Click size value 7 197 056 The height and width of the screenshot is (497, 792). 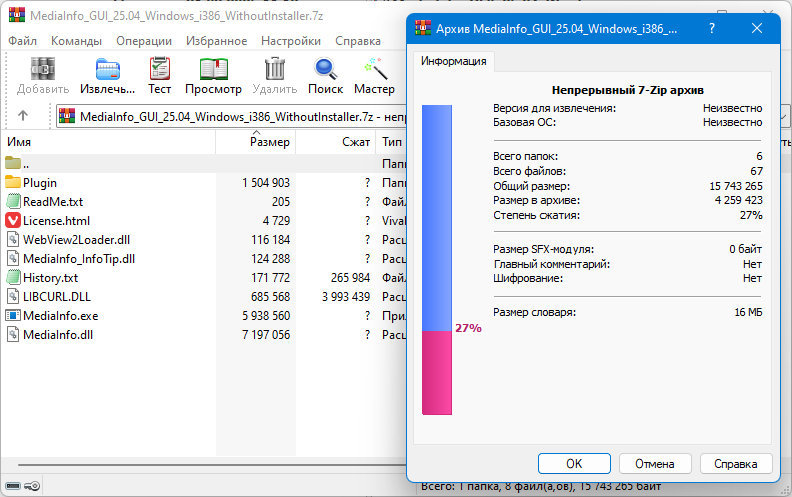[266, 335]
